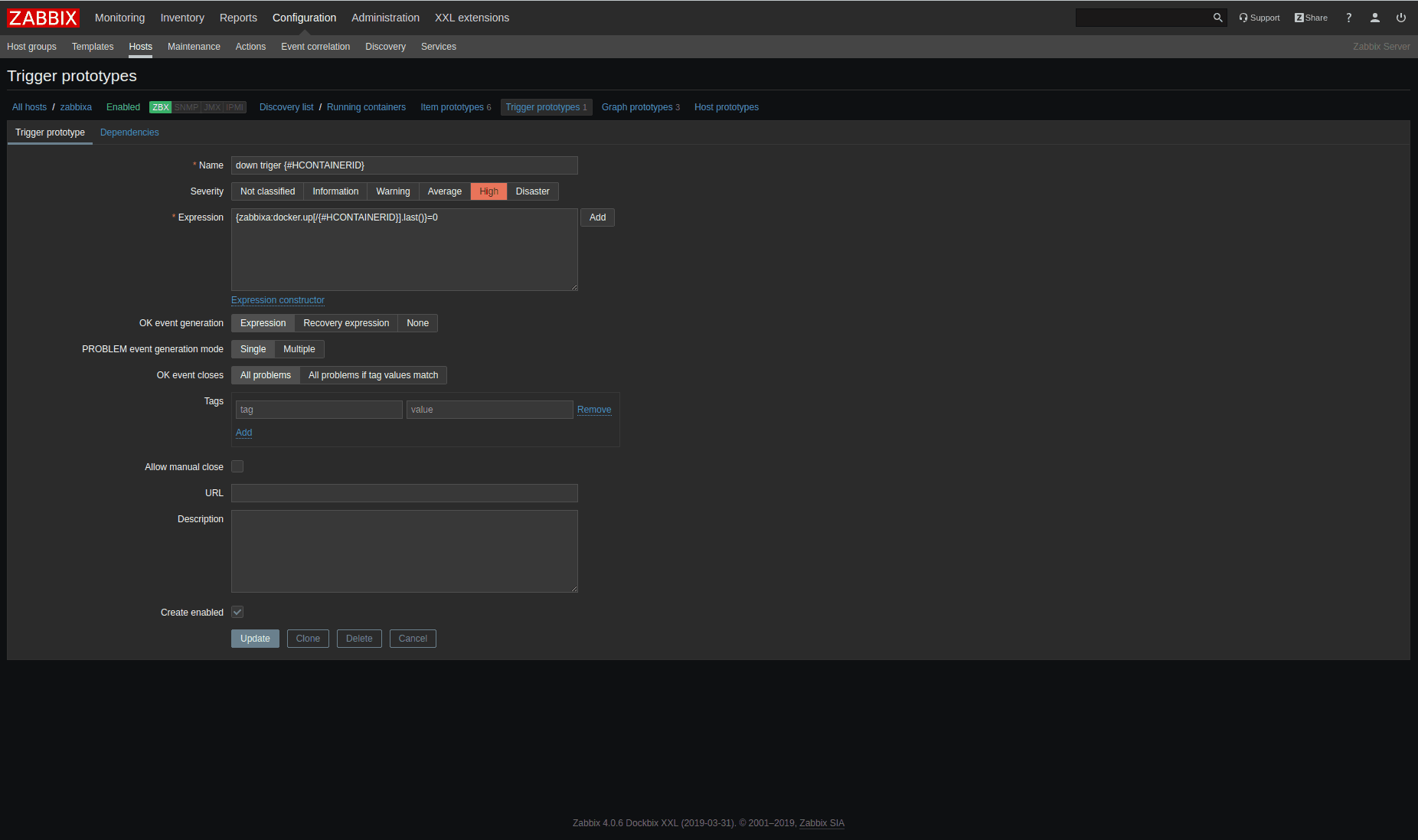Open Item prototypes link
1418x840 pixels.
coord(452,107)
